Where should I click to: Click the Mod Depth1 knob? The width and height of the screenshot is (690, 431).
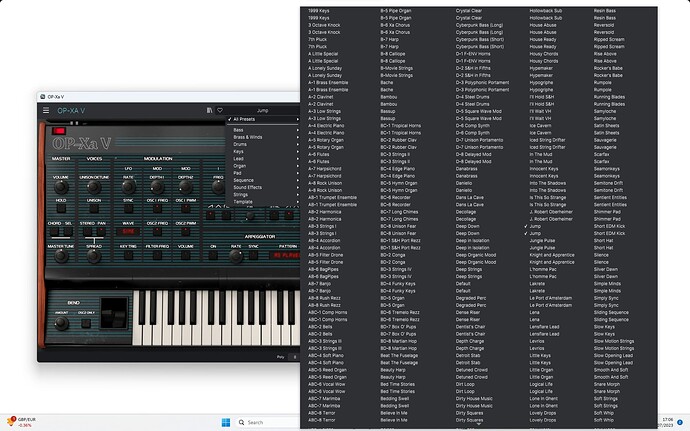pos(157,187)
